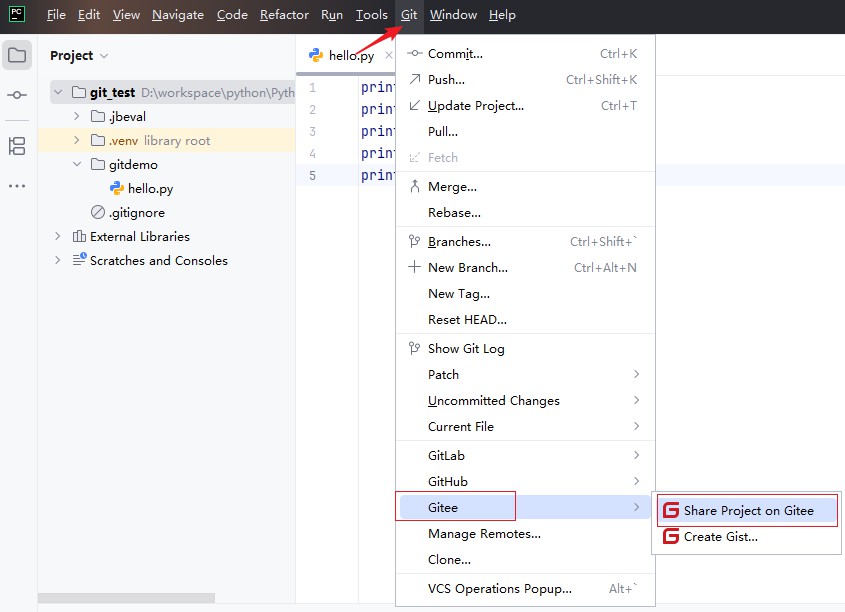Viewport: 845px width, 612px height.
Task: Show more tool windows via ellipsis icon
Action: (x=17, y=186)
